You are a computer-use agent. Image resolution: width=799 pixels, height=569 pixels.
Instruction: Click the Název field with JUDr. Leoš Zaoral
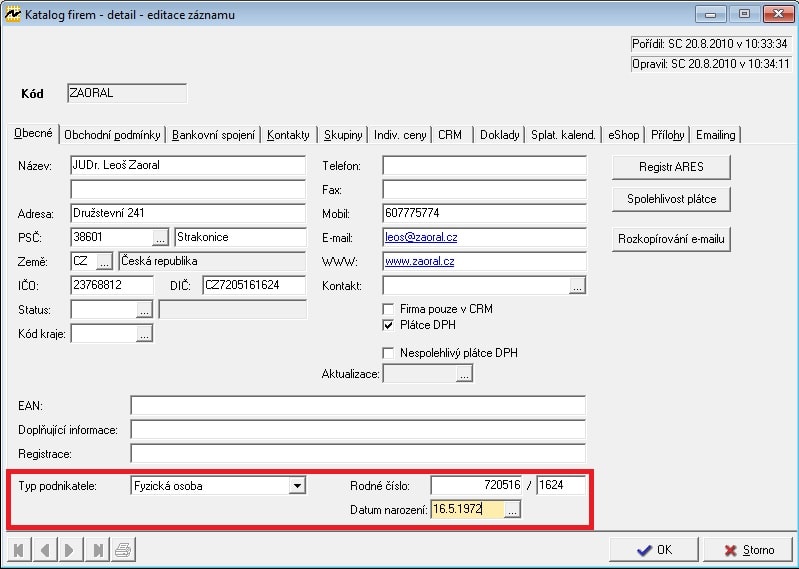(188, 166)
